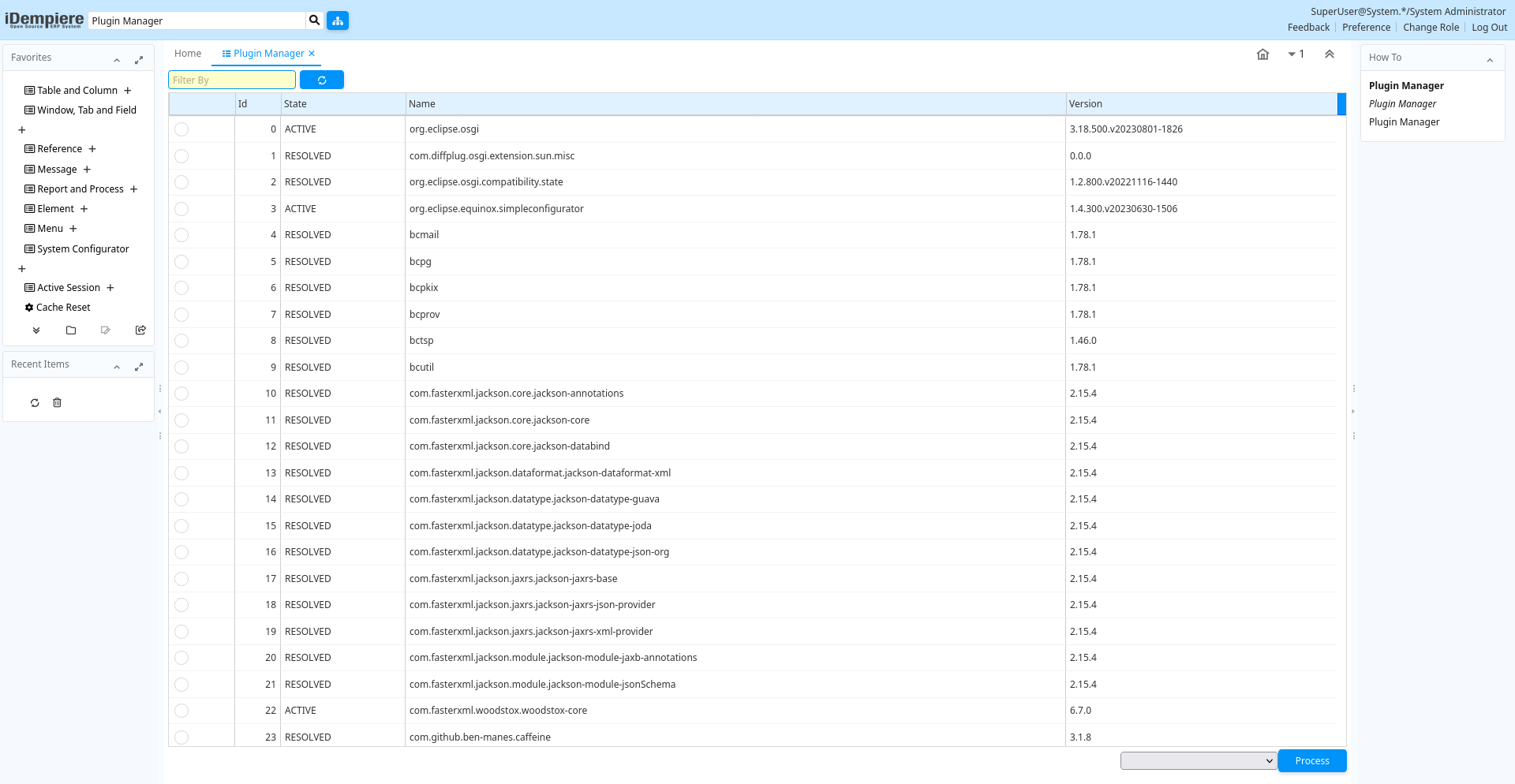Switch to the Home tab
This screenshot has width=1515, height=784.
188,54
